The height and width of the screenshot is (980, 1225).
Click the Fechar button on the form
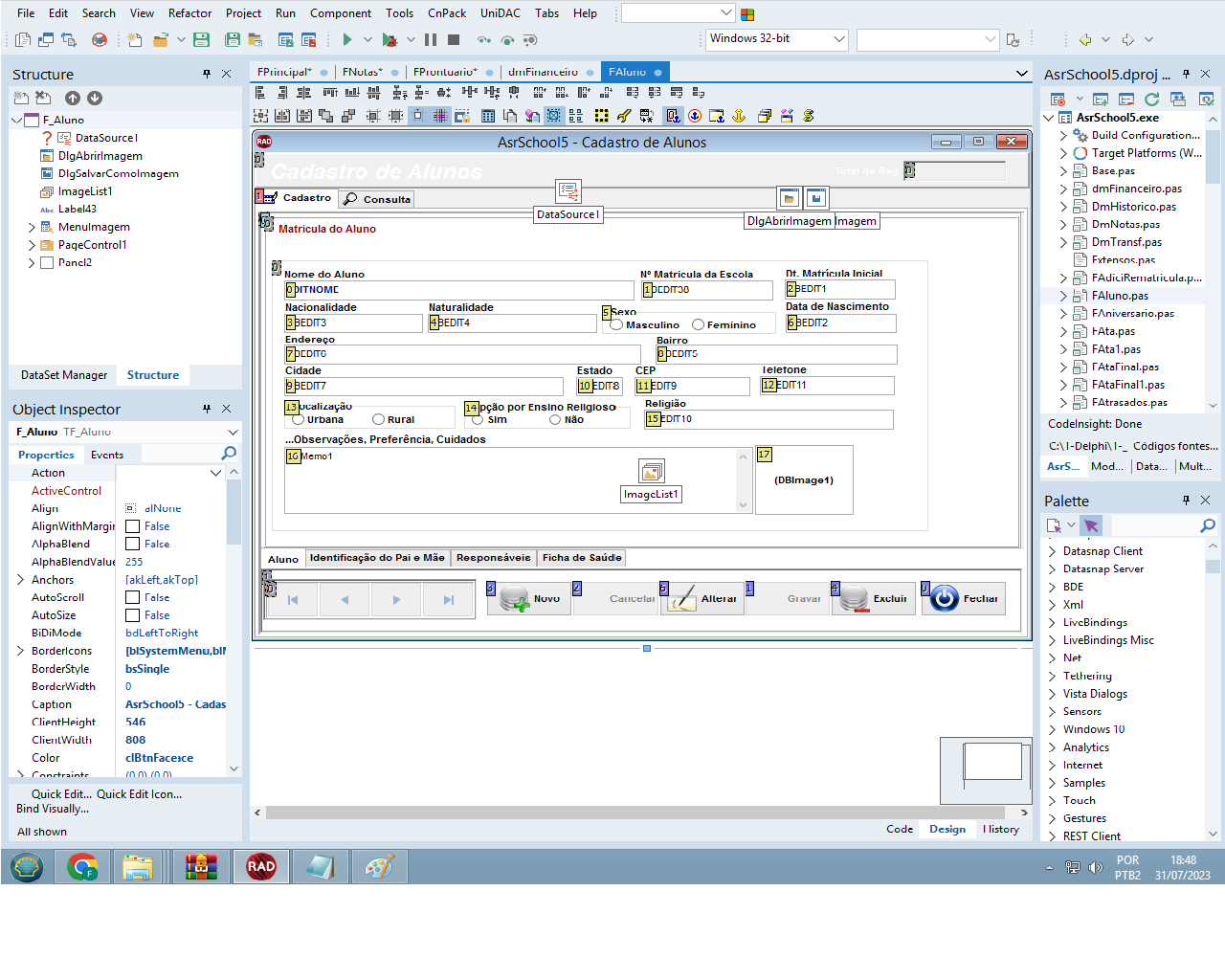tap(964, 598)
